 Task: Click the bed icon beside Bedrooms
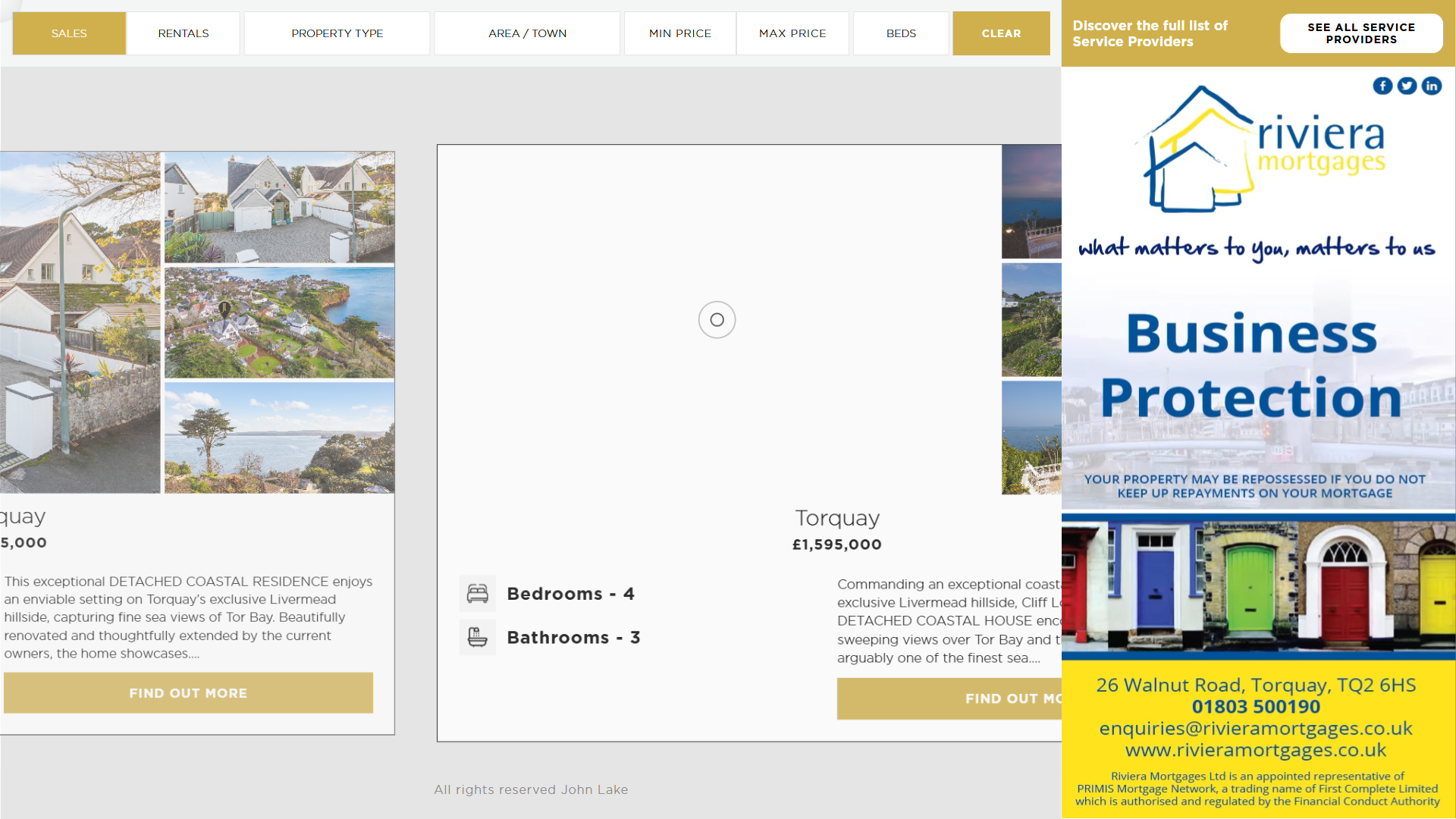click(478, 593)
